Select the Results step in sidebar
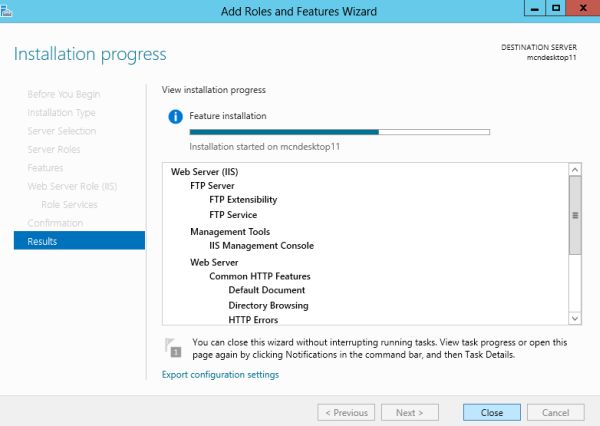 [x=79, y=241]
